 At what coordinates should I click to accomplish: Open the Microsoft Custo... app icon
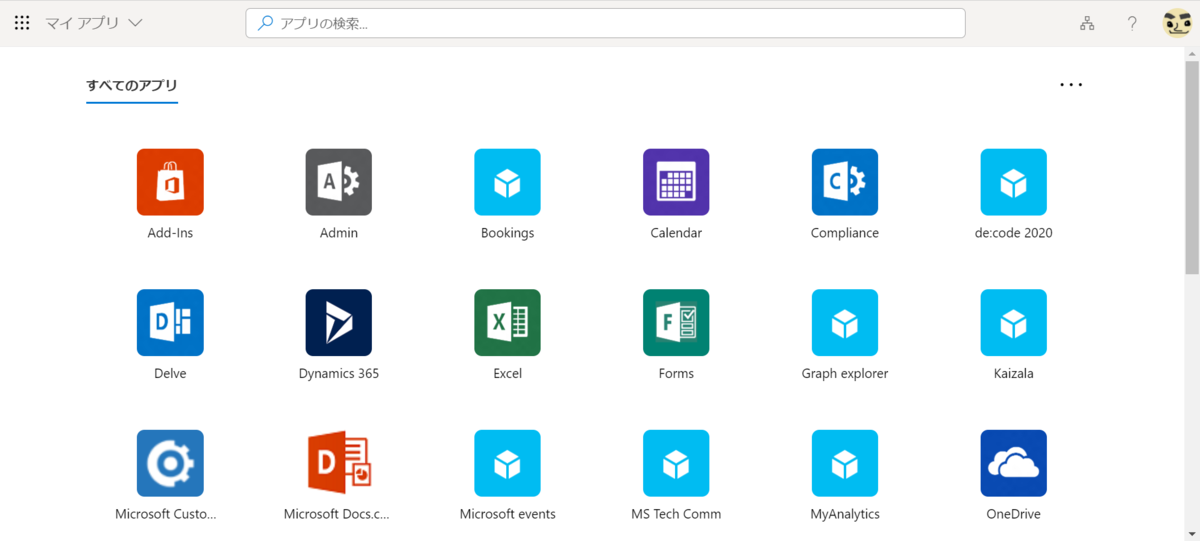(170, 464)
